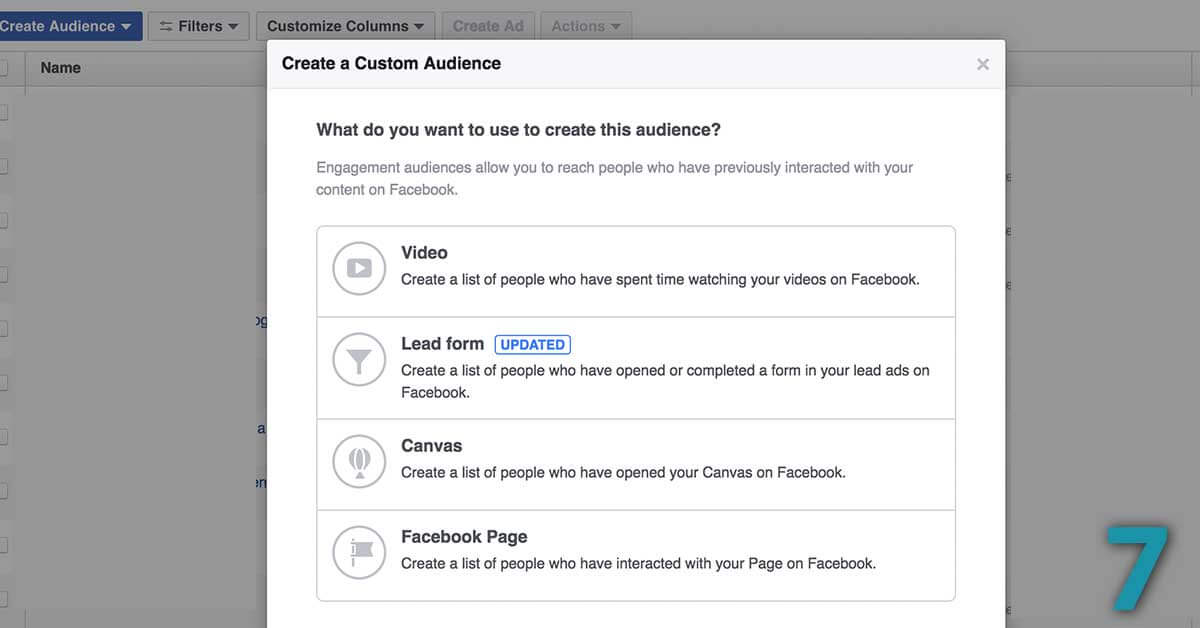Choose the Video audience option title
The image size is (1200, 628).
(424, 253)
